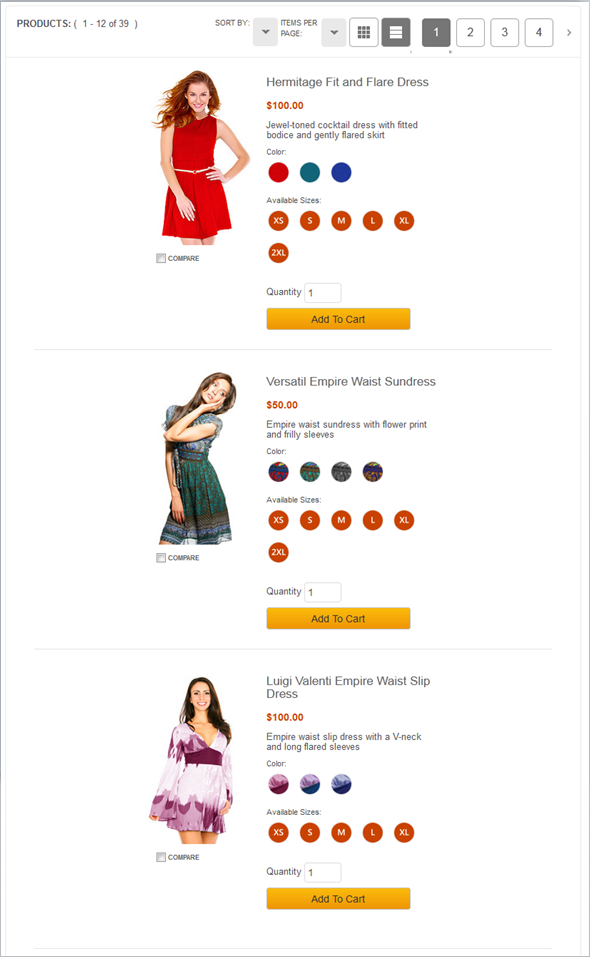
Task: Choose size L for Hermitage dress
Action: [x=373, y=221]
